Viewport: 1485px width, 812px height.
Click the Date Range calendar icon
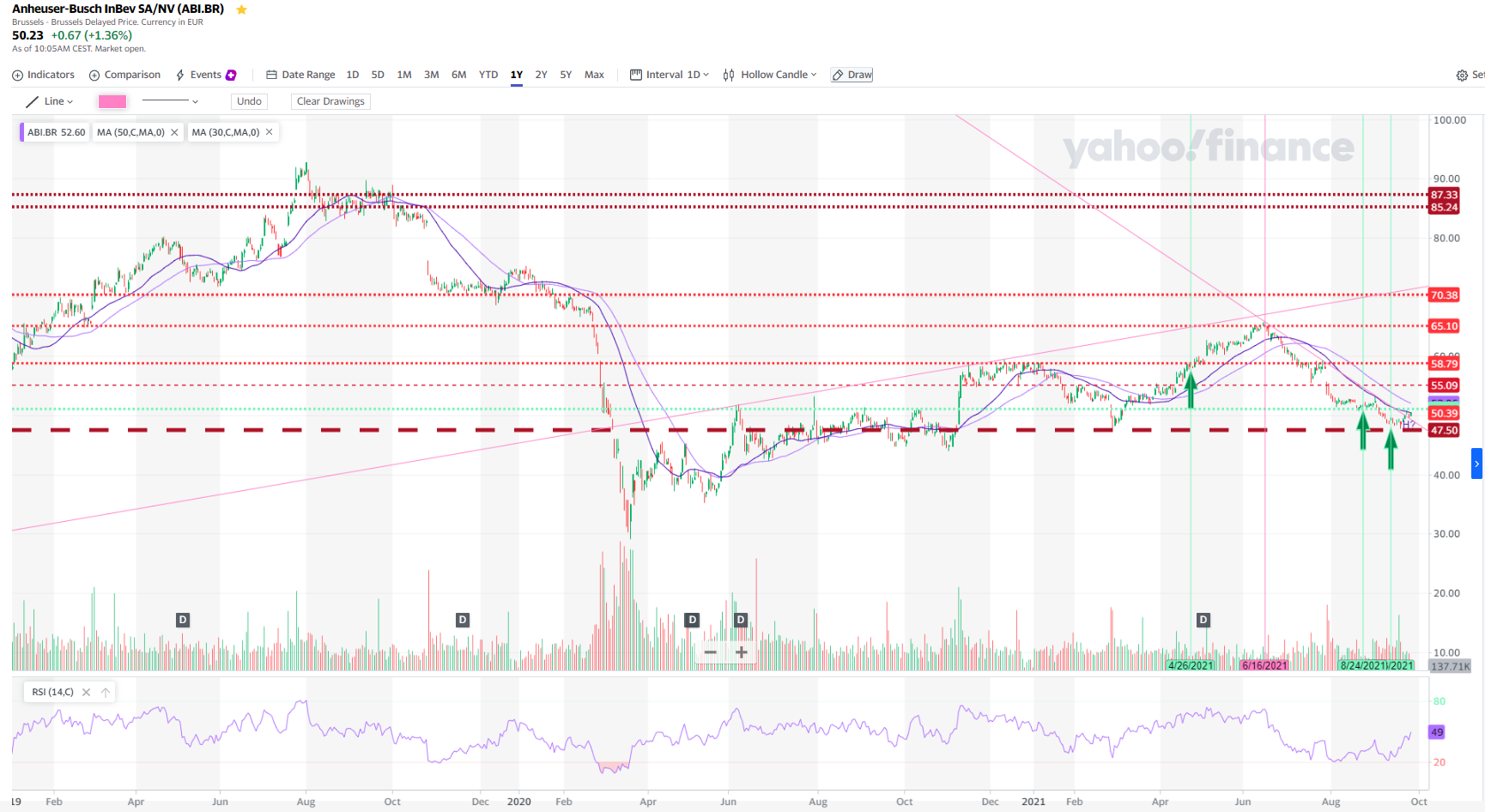pos(271,75)
